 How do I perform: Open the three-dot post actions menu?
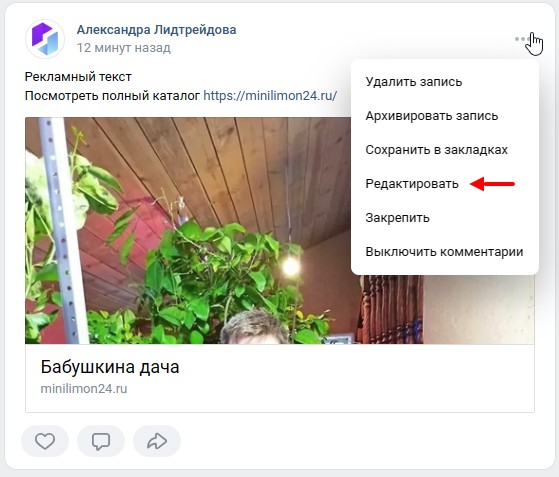coord(522,39)
